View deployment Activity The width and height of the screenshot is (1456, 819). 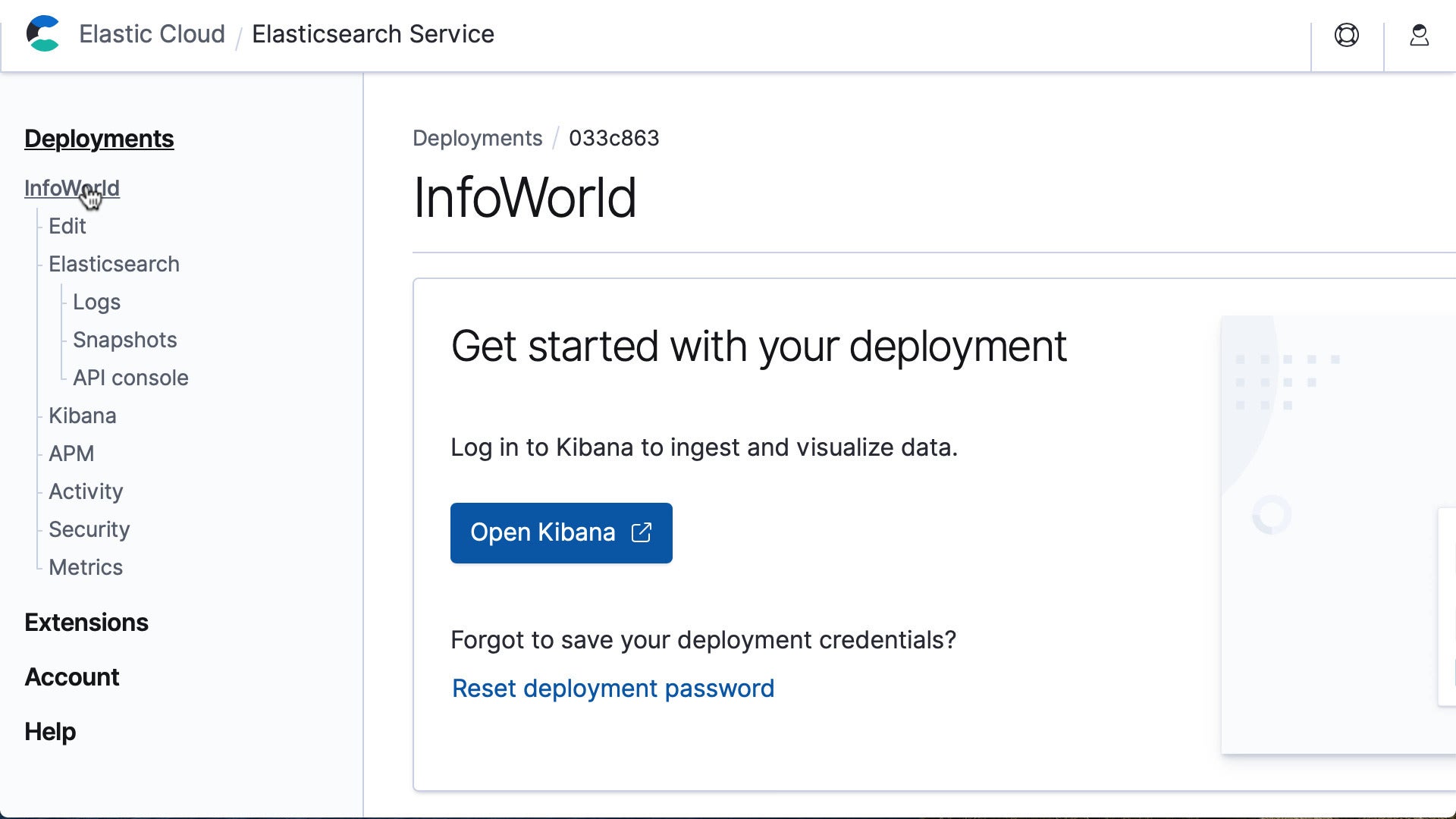pos(86,491)
